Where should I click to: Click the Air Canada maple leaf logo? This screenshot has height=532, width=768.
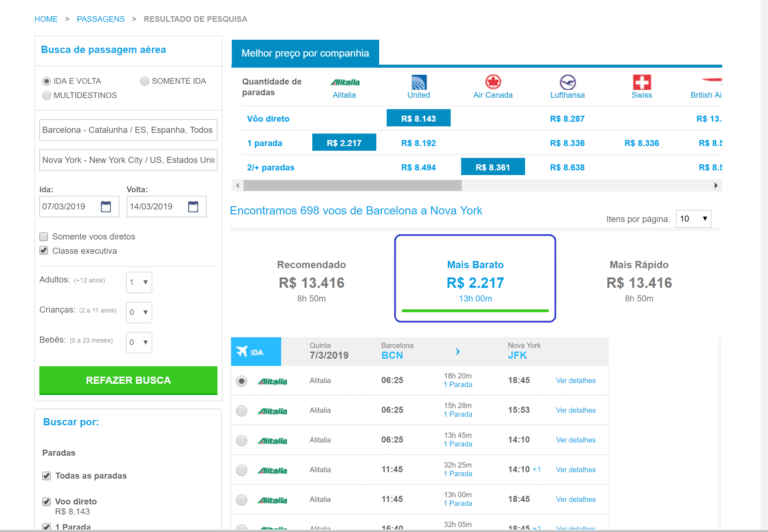coord(493,82)
